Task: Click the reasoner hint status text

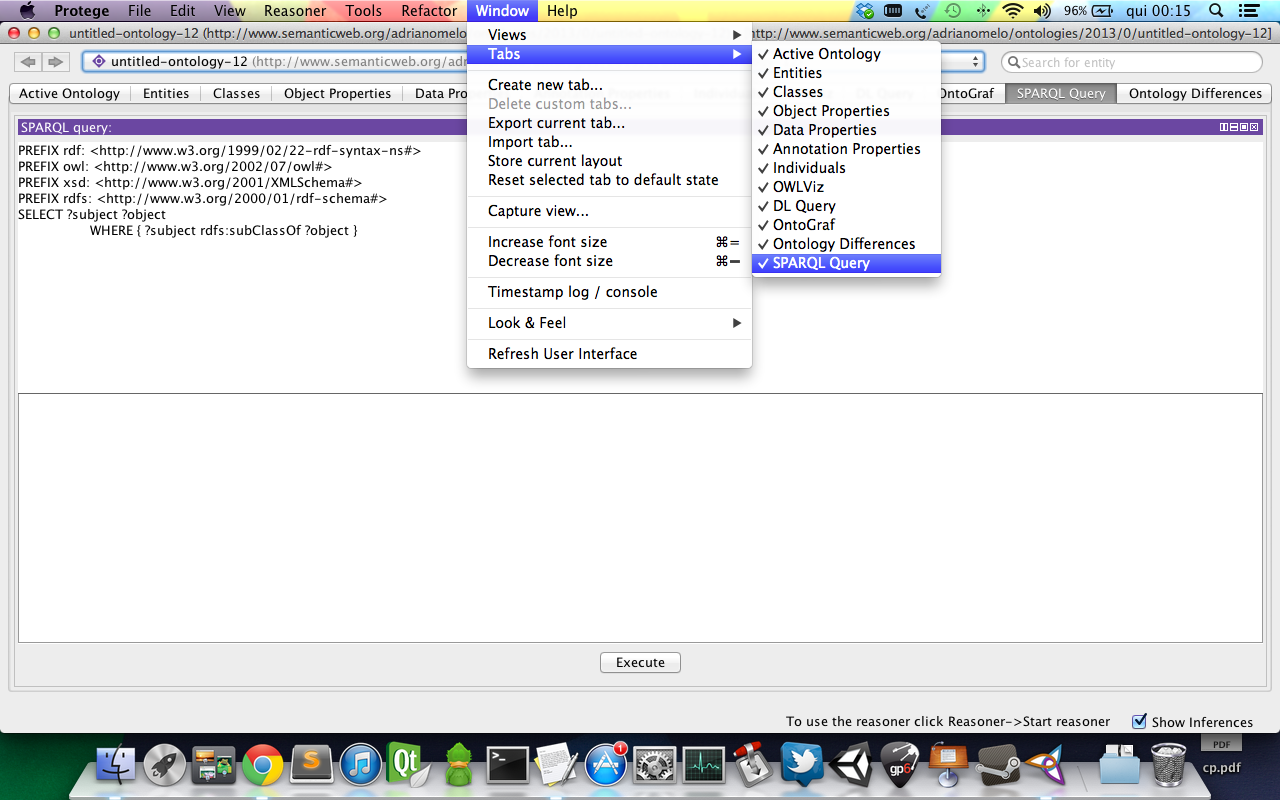Action: tap(948, 721)
